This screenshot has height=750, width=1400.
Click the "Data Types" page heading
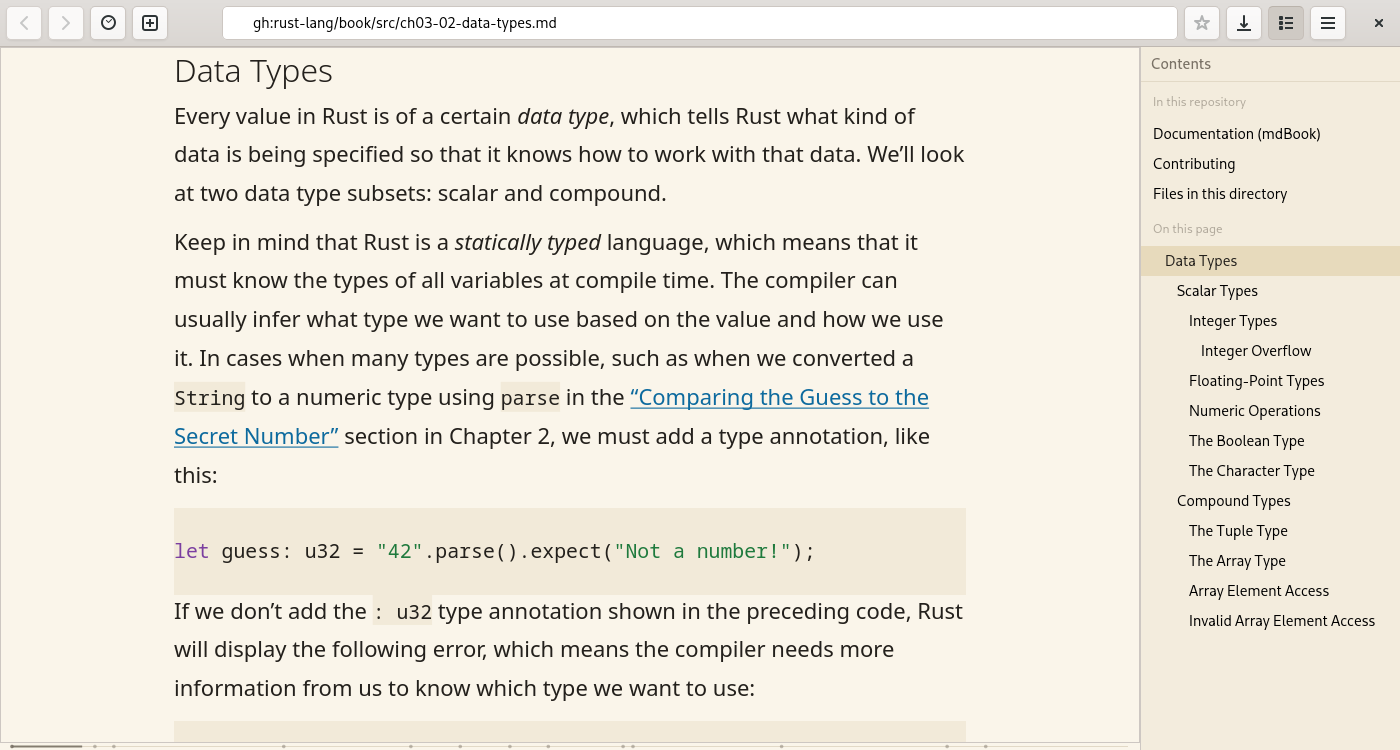click(x=253, y=71)
